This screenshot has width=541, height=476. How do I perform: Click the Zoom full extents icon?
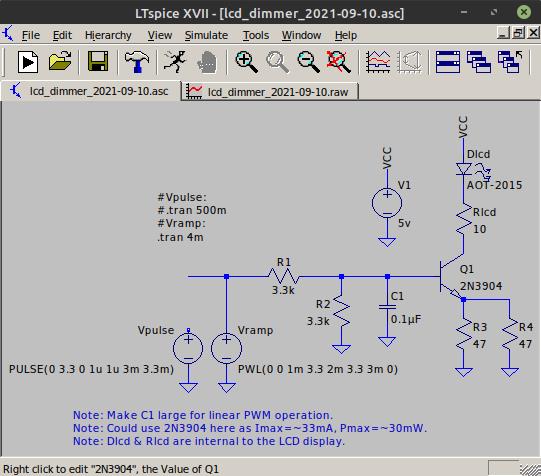tap(339, 62)
